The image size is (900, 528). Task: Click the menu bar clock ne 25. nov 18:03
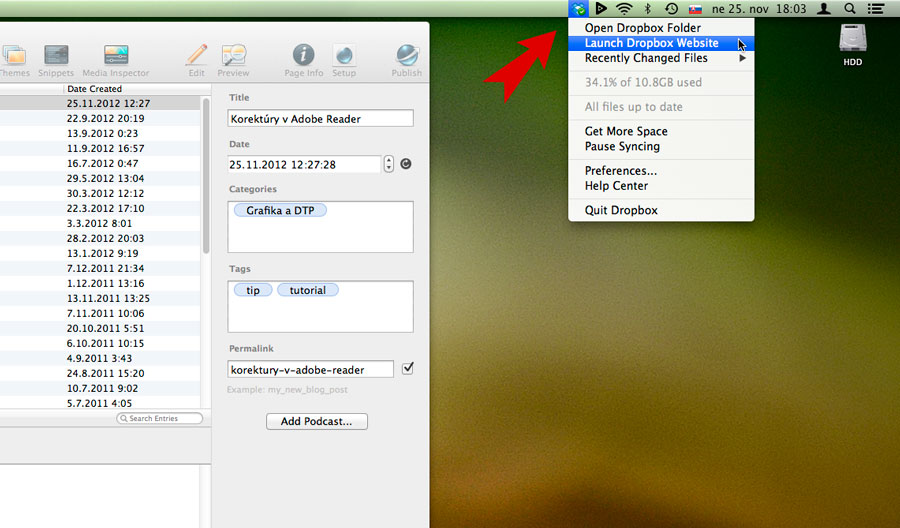tap(759, 9)
